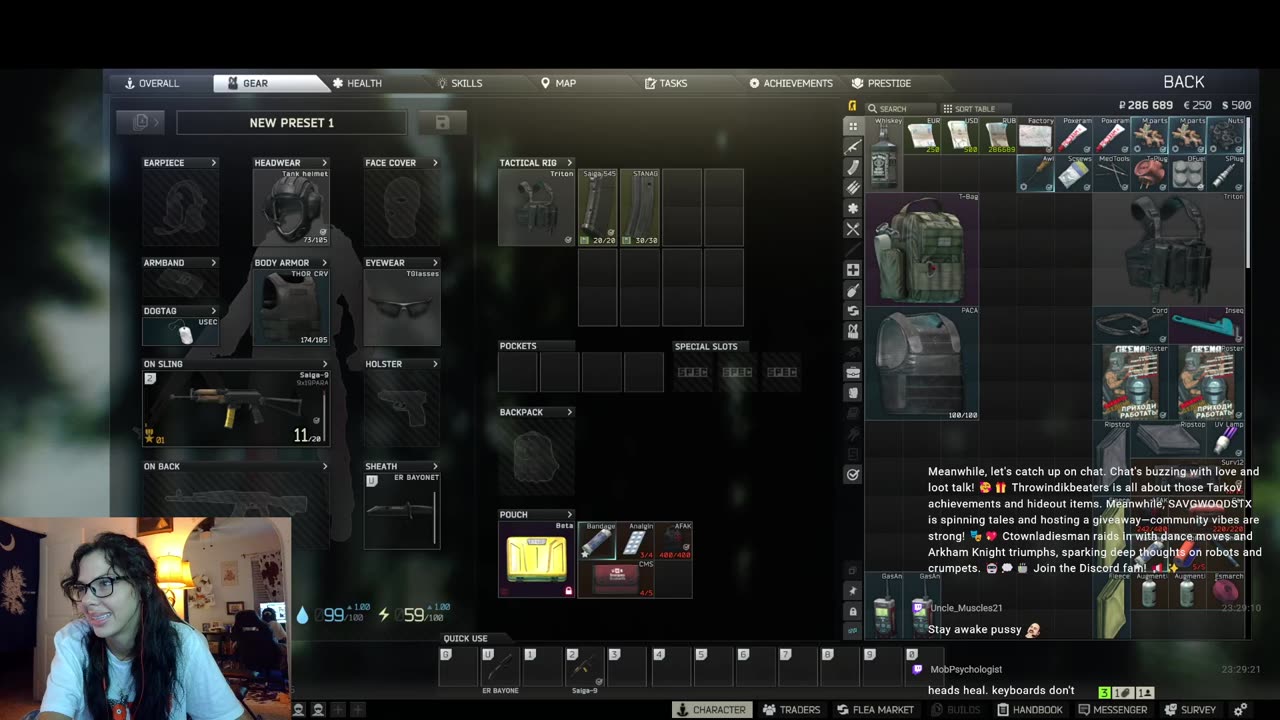1280x720 pixels.
Task: Expand the HOLSTER slot arrow
Action: (x=435, y=364)
